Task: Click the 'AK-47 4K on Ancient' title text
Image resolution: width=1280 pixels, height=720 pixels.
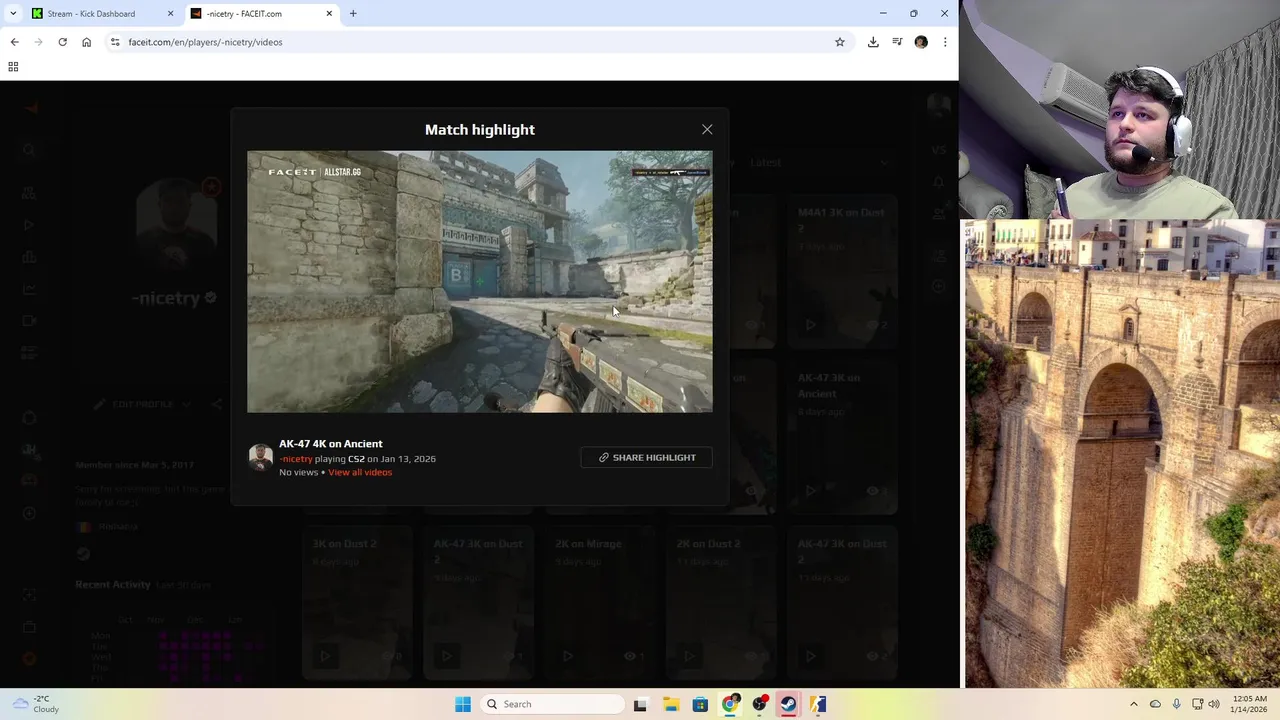Action: (x=330, y=444)
